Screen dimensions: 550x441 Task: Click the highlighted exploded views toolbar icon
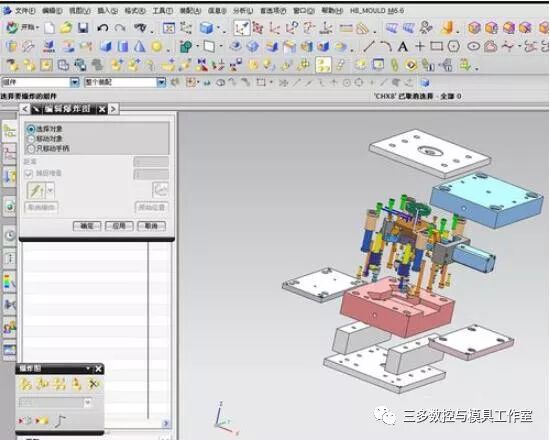coord(323,65)
